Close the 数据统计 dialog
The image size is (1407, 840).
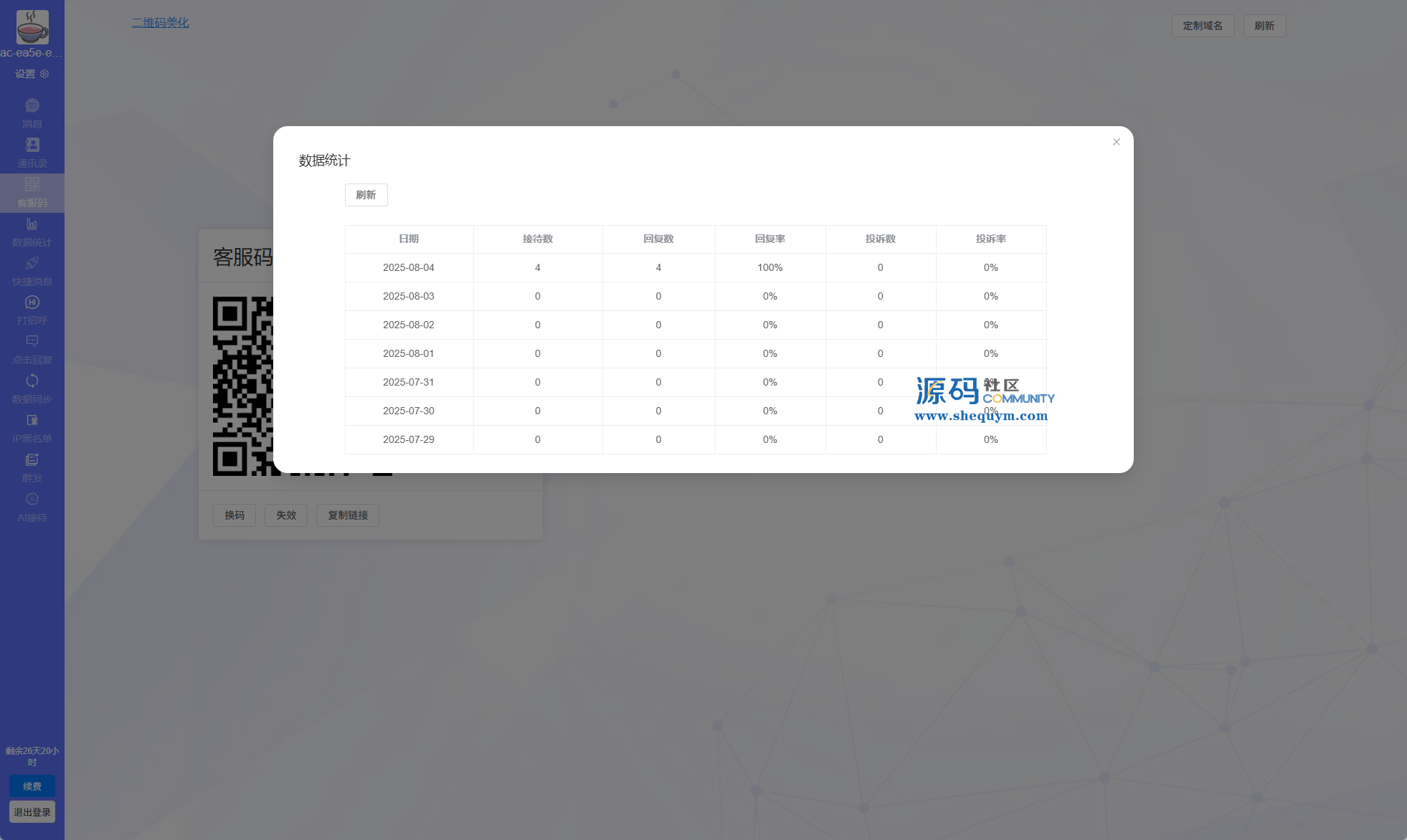pos(1116,142)
